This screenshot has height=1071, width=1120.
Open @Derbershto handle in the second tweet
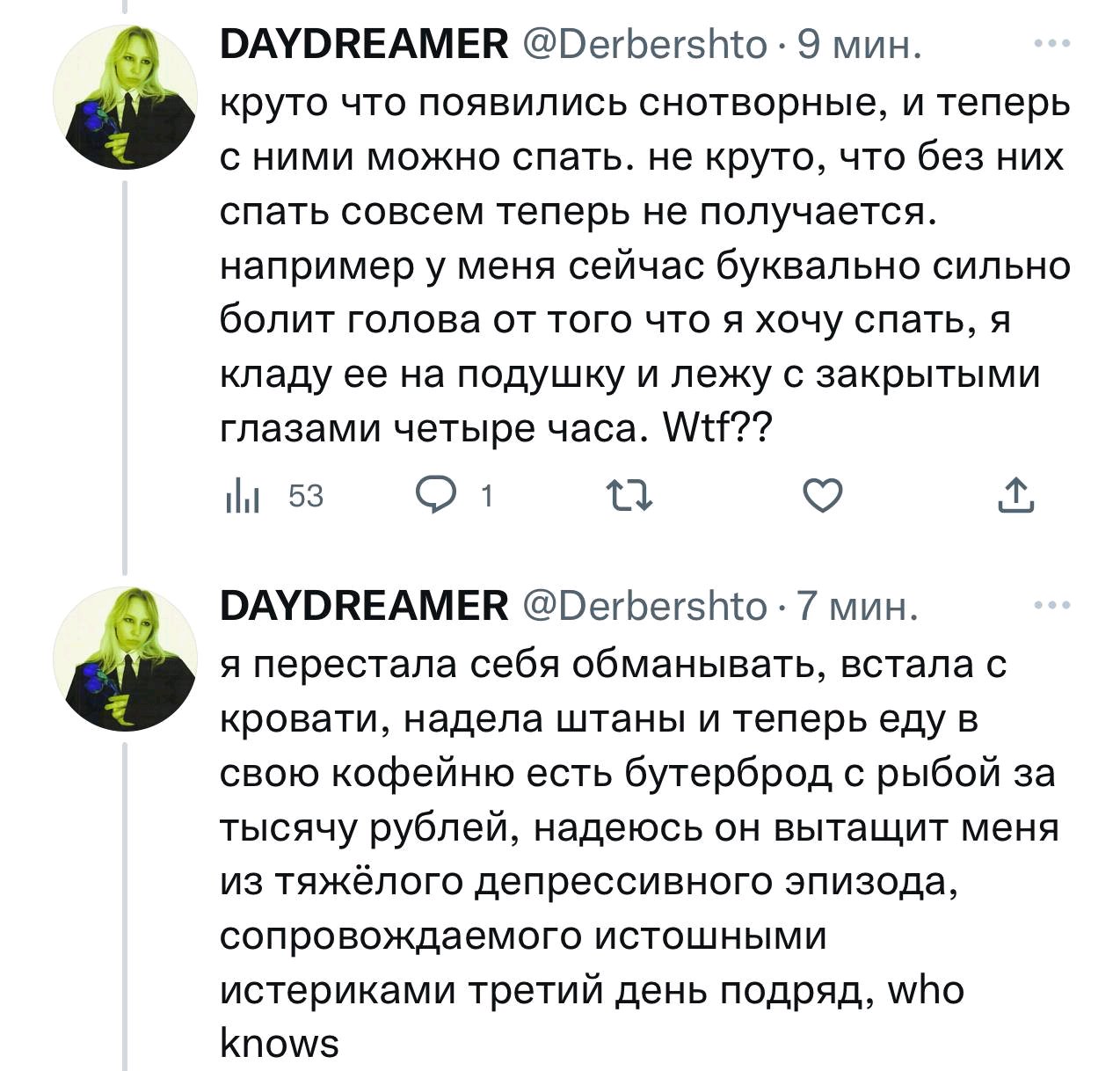coord(644,607)
